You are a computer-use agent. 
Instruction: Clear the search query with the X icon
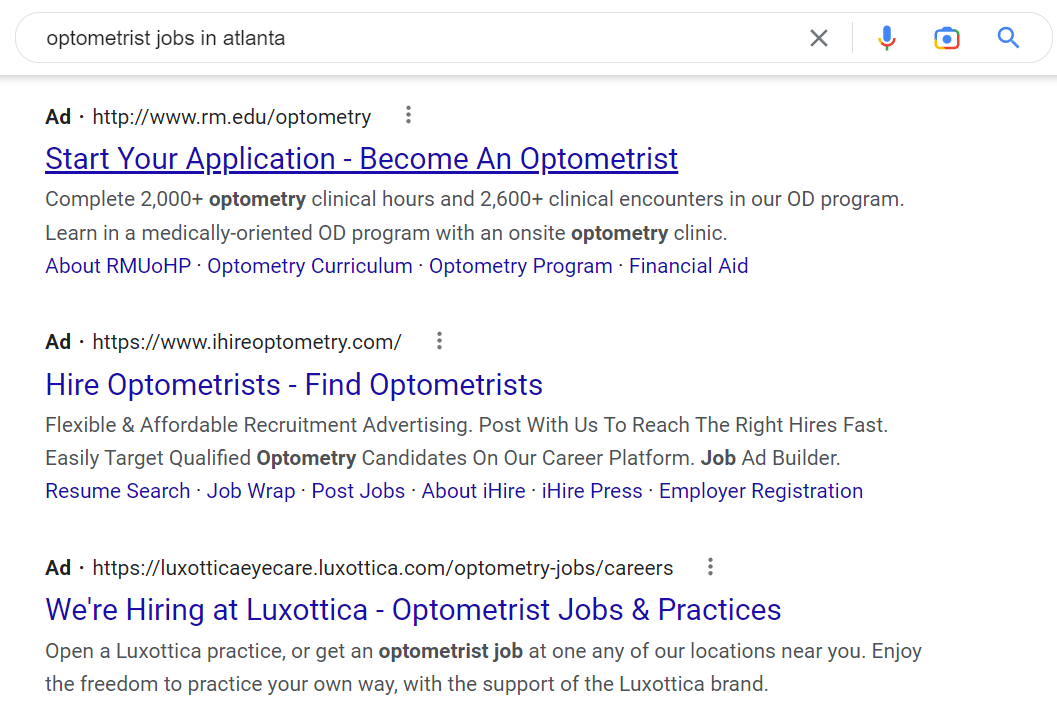pyautogui.click(x=819, y=37)
